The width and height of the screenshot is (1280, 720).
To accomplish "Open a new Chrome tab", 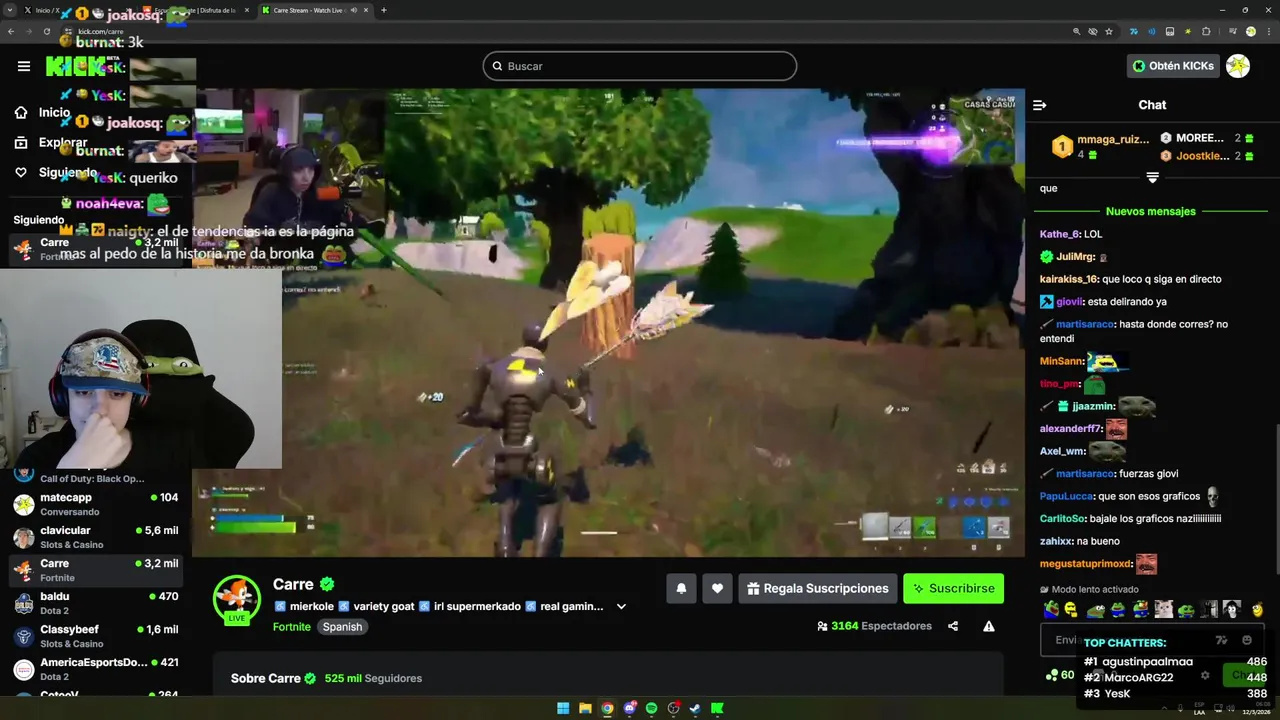I will 384,10.
